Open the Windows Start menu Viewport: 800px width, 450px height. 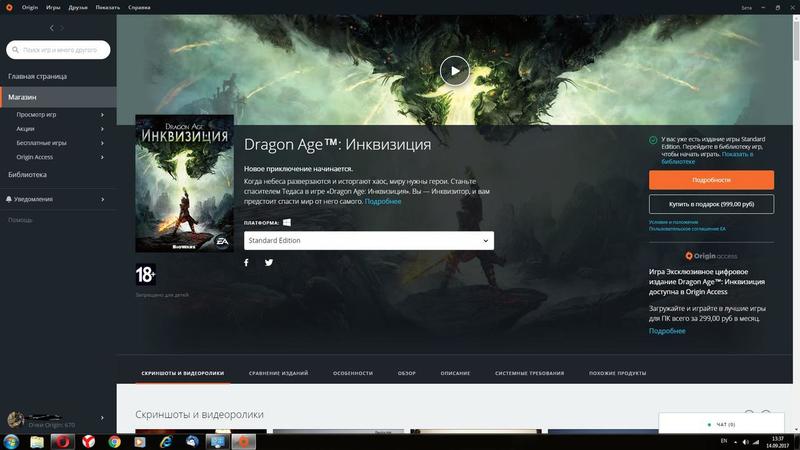click(11, 442)
